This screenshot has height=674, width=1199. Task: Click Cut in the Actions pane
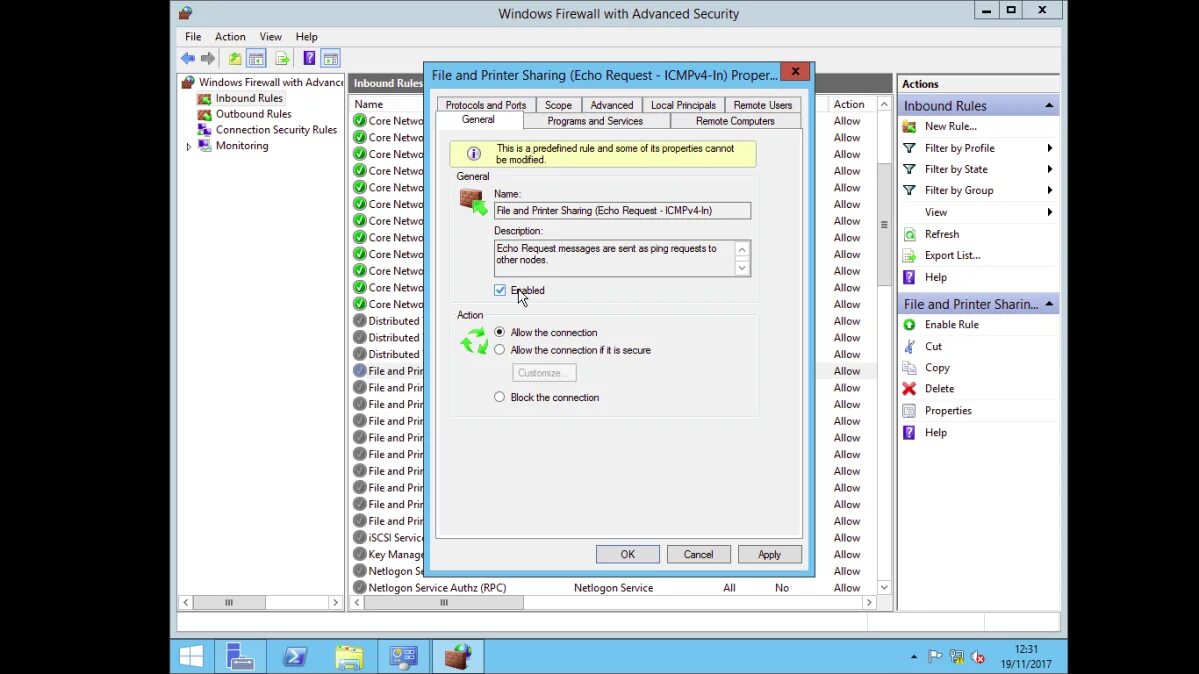(933, 347)
